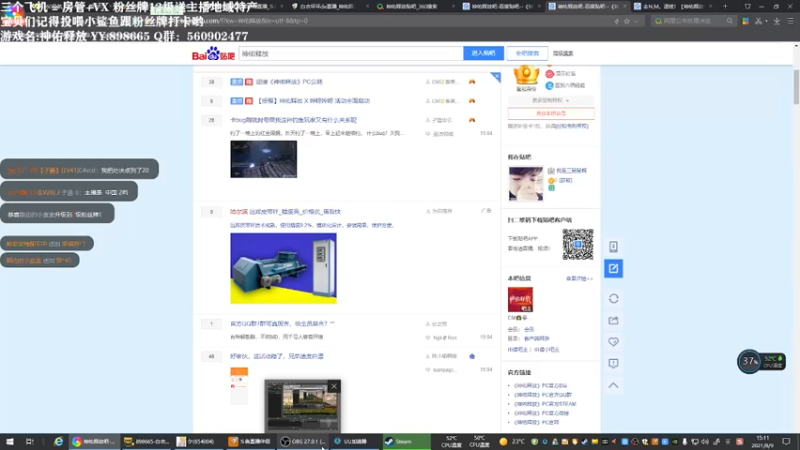Open the orange thumbnail under 好家伙 post
The width and height of the screenshot is (800, 450).
coord(239,385)
